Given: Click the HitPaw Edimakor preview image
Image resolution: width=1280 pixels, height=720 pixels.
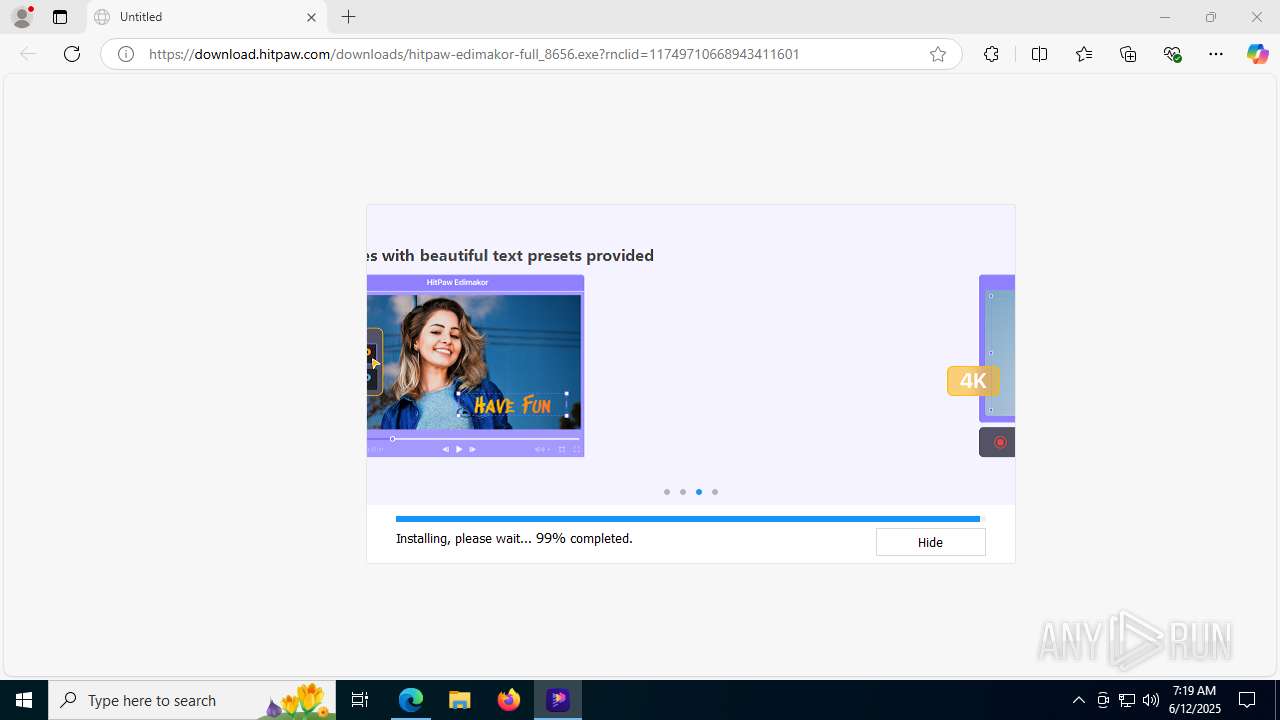Looking at the screenshot, I should click(x=475, y=366).
